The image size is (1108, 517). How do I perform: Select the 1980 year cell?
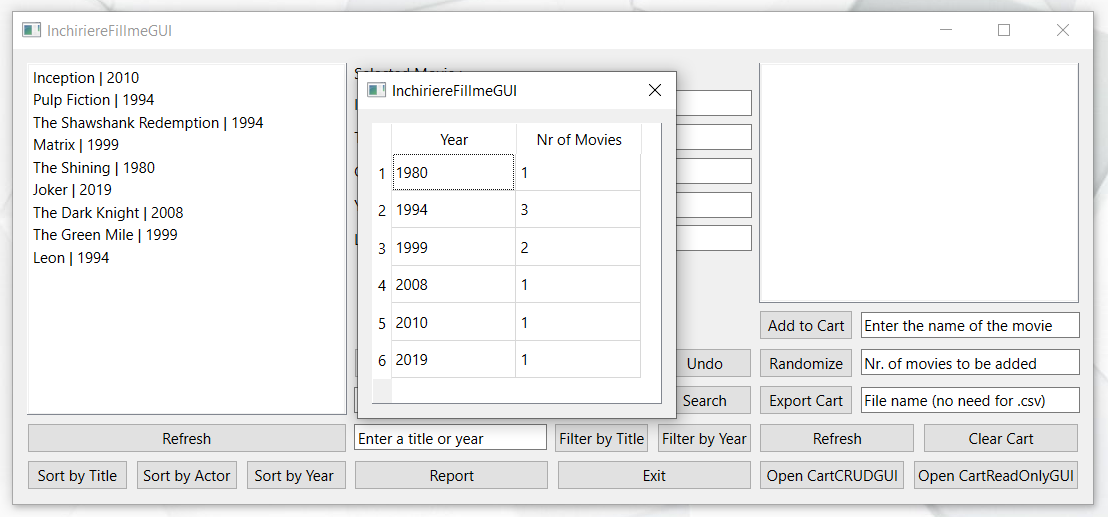(454, 172)
